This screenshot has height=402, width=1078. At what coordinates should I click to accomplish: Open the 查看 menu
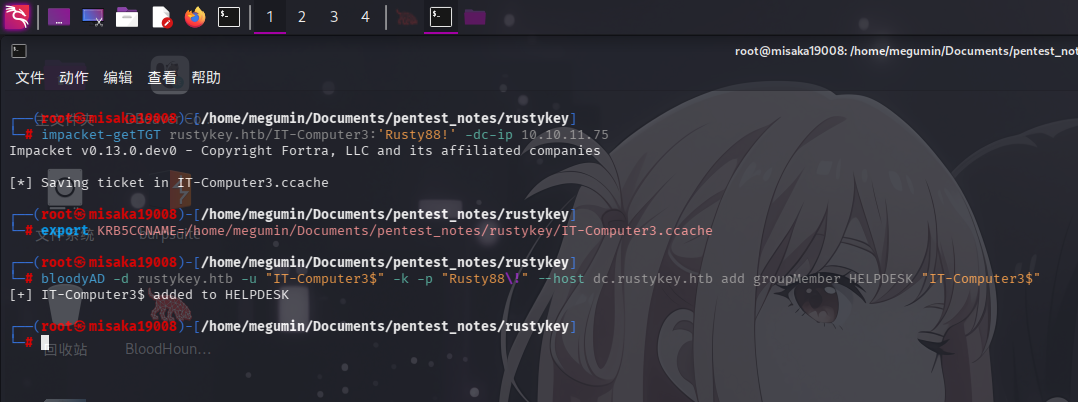pyautogui.click(x=162, y=78)
